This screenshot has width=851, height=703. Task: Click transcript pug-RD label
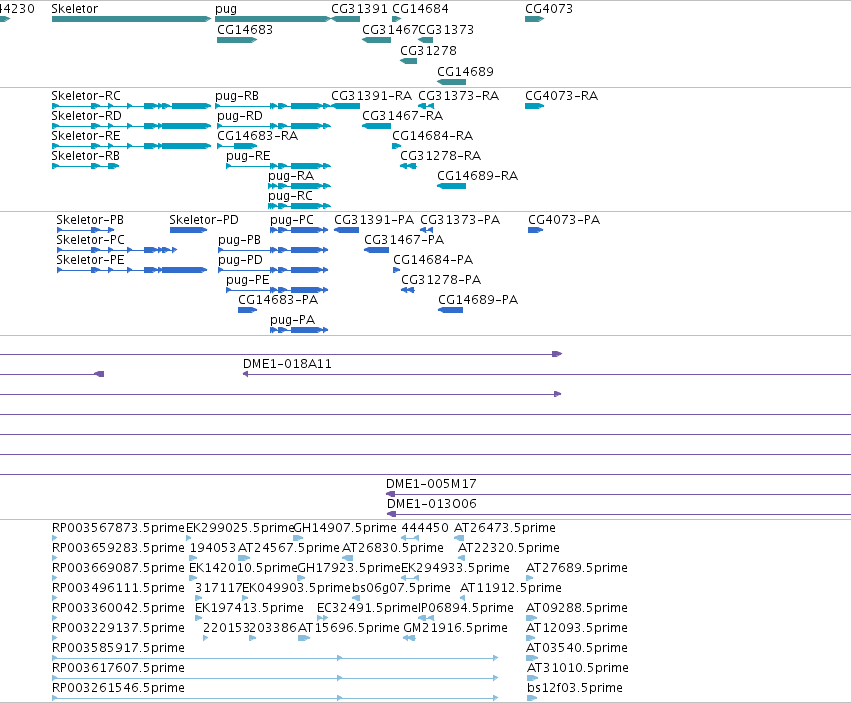pyautogui.click(x=240, y=116)
